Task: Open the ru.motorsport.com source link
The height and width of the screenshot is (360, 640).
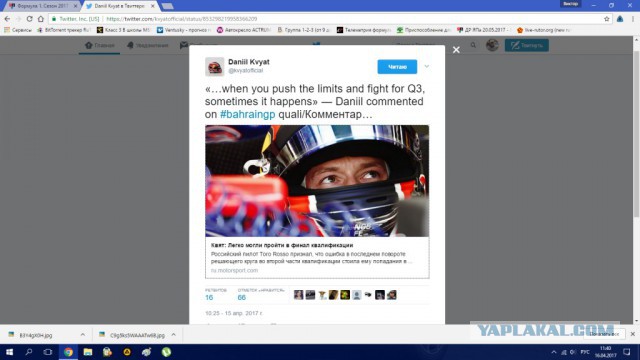Action: click(x=234, y=270)
